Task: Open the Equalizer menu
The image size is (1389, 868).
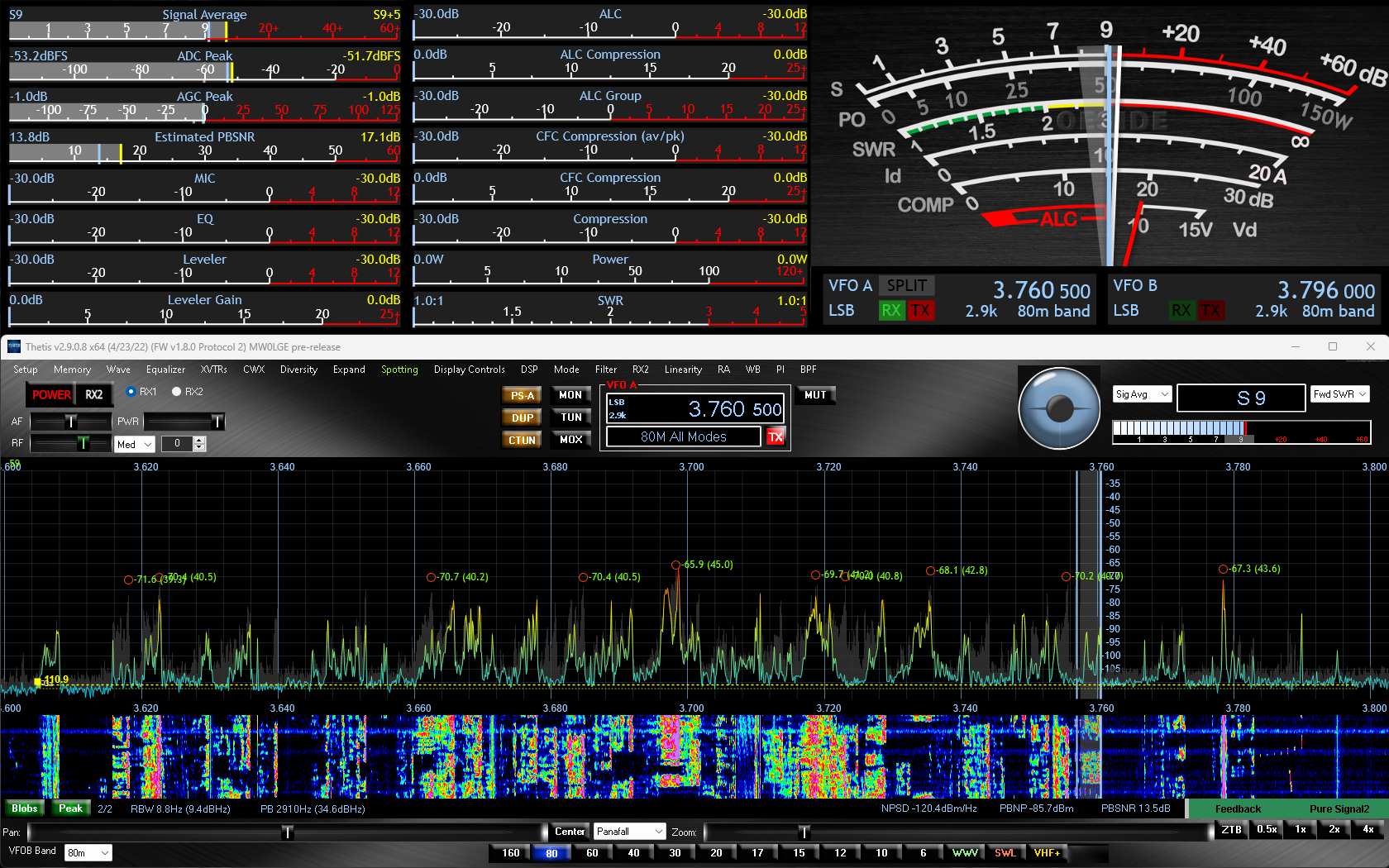Action: click(x=165, y=370)
